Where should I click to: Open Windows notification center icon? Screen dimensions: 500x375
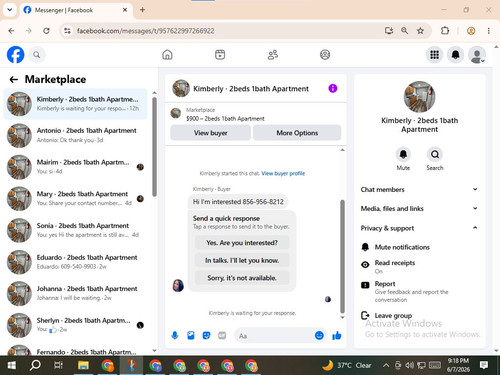[x=484, y=365]
